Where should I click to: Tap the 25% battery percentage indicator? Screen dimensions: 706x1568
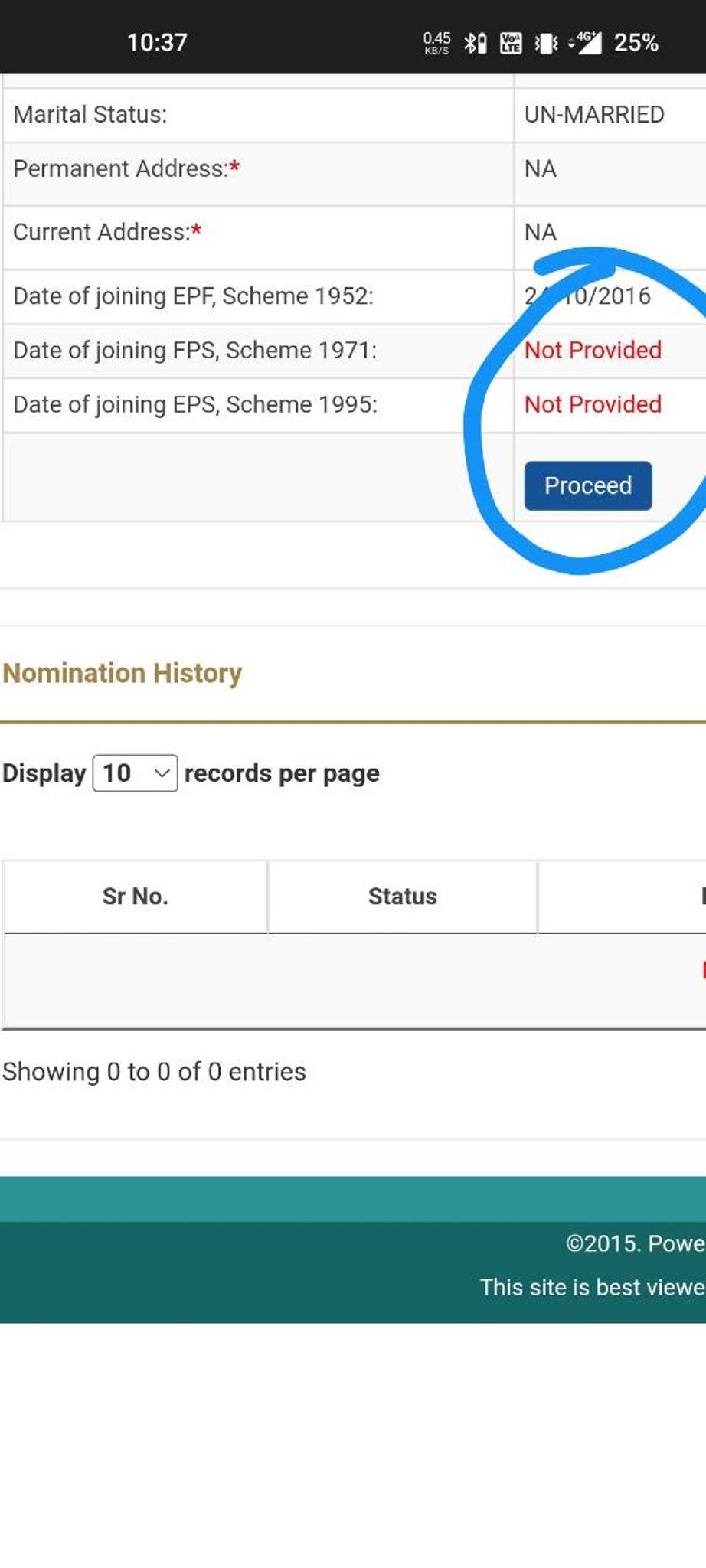point(636,43)
